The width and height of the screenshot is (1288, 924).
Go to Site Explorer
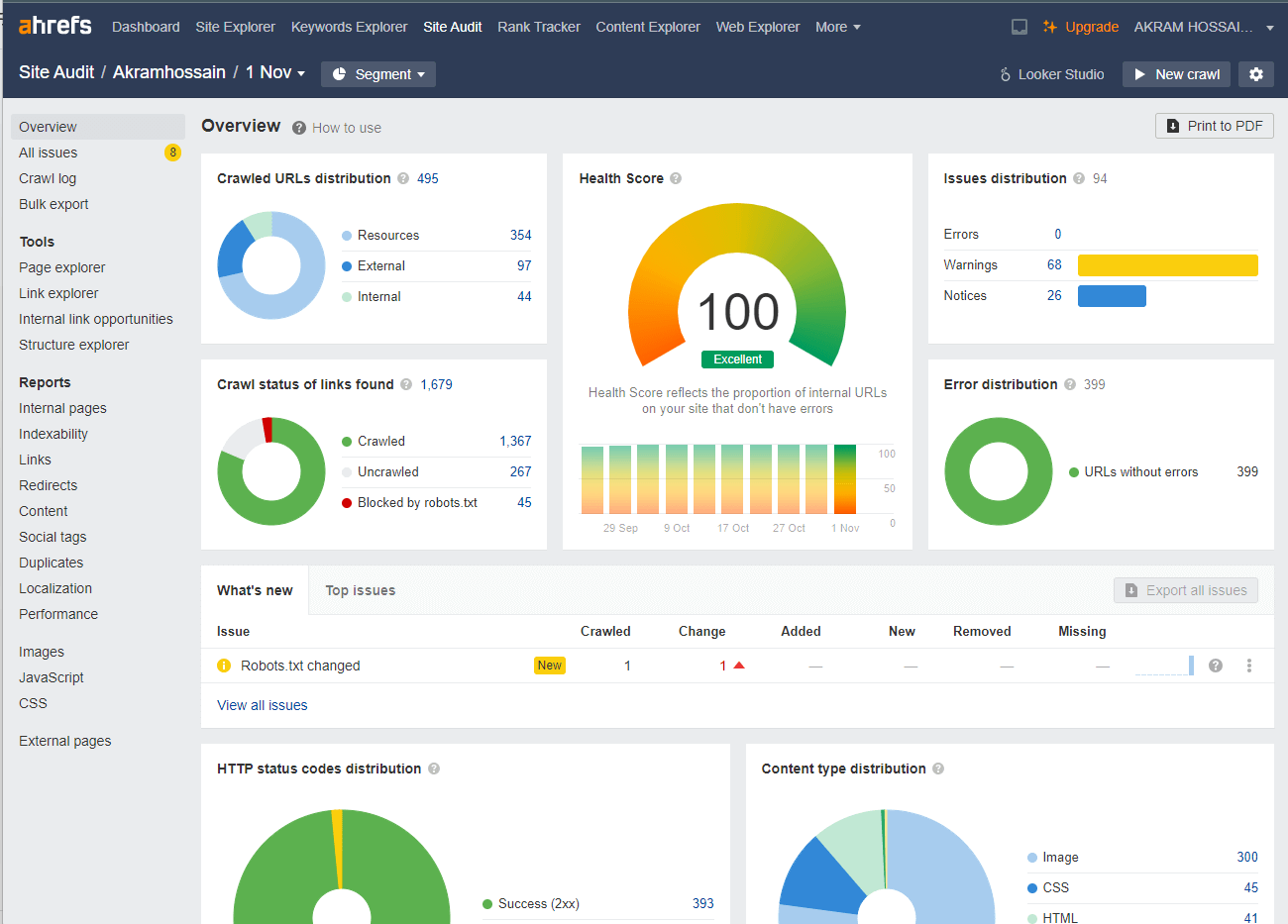[236, 27]
